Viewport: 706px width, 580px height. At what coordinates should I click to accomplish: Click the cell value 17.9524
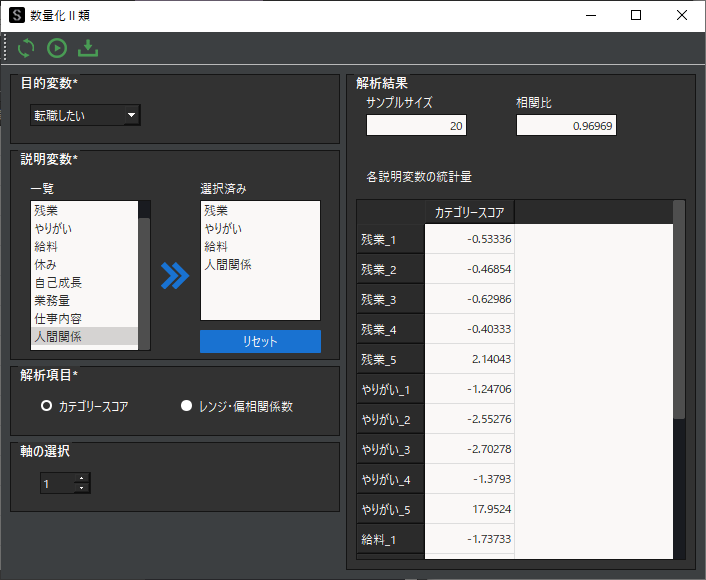point(470,509)
